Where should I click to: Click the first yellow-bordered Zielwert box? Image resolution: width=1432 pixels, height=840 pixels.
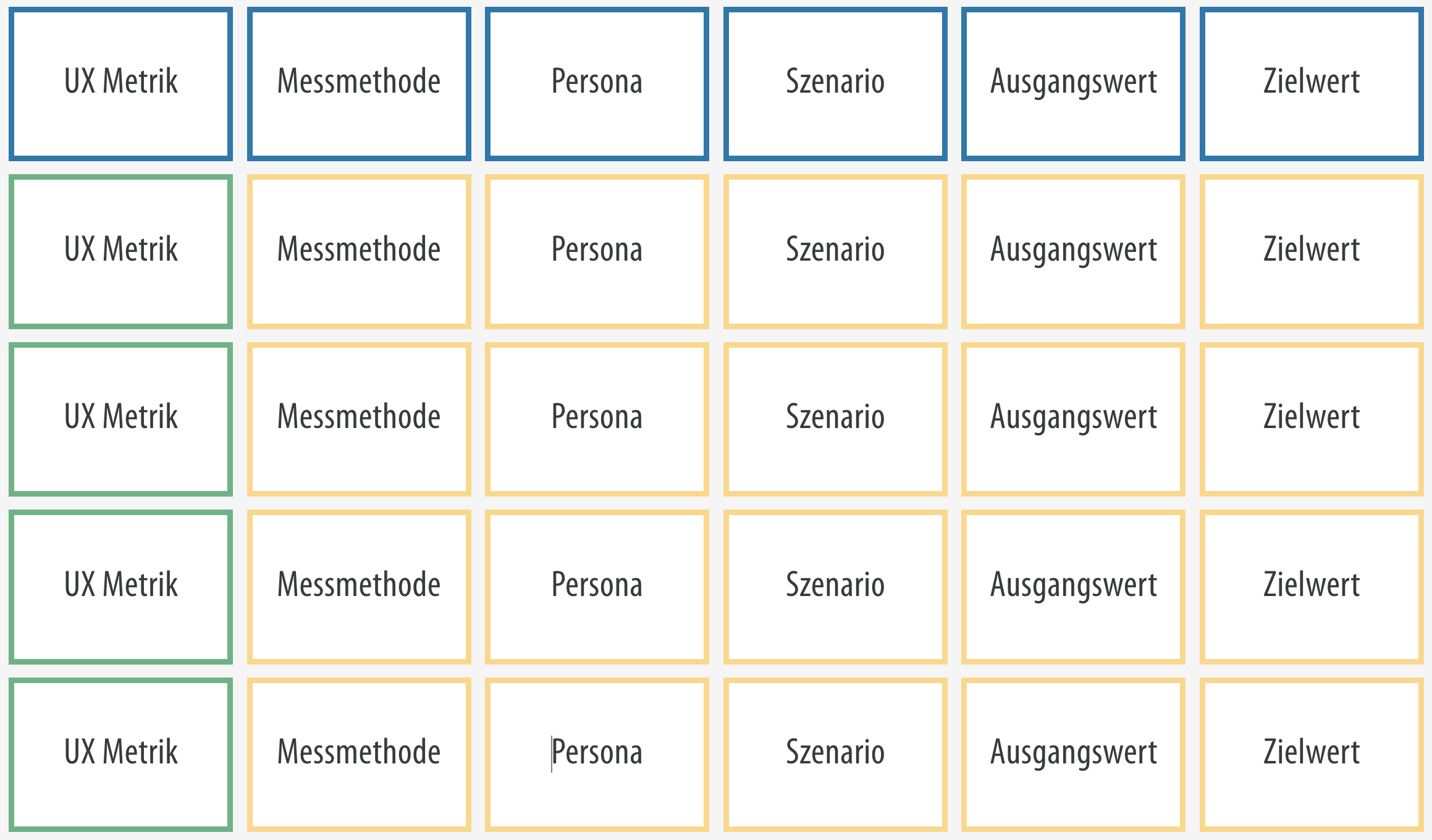[x=1312, y=251]
